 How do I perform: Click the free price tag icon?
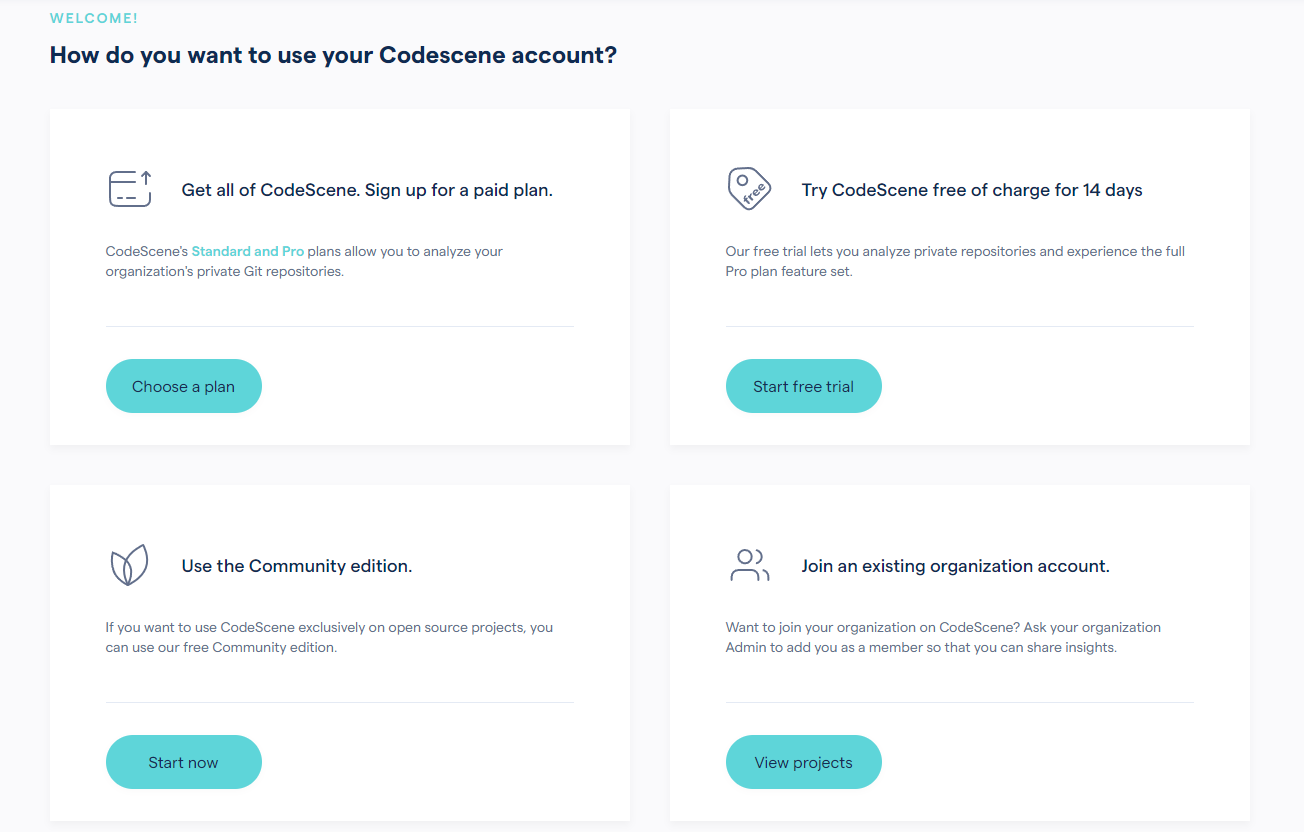[750, 189]
